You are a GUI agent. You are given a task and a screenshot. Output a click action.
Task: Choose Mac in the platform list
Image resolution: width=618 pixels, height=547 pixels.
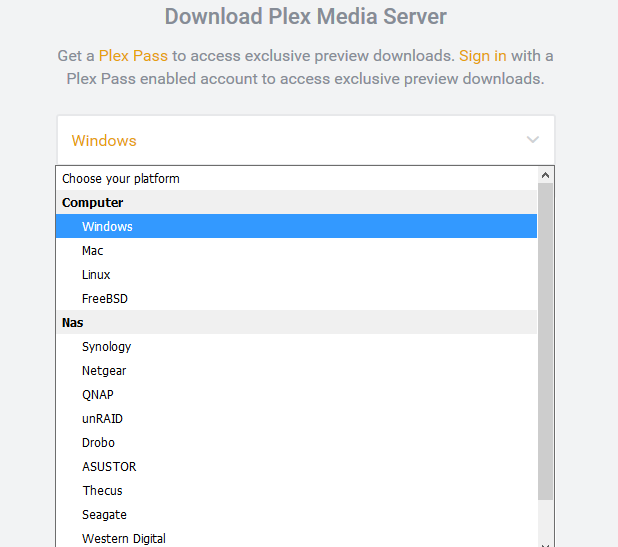point(93,251)
